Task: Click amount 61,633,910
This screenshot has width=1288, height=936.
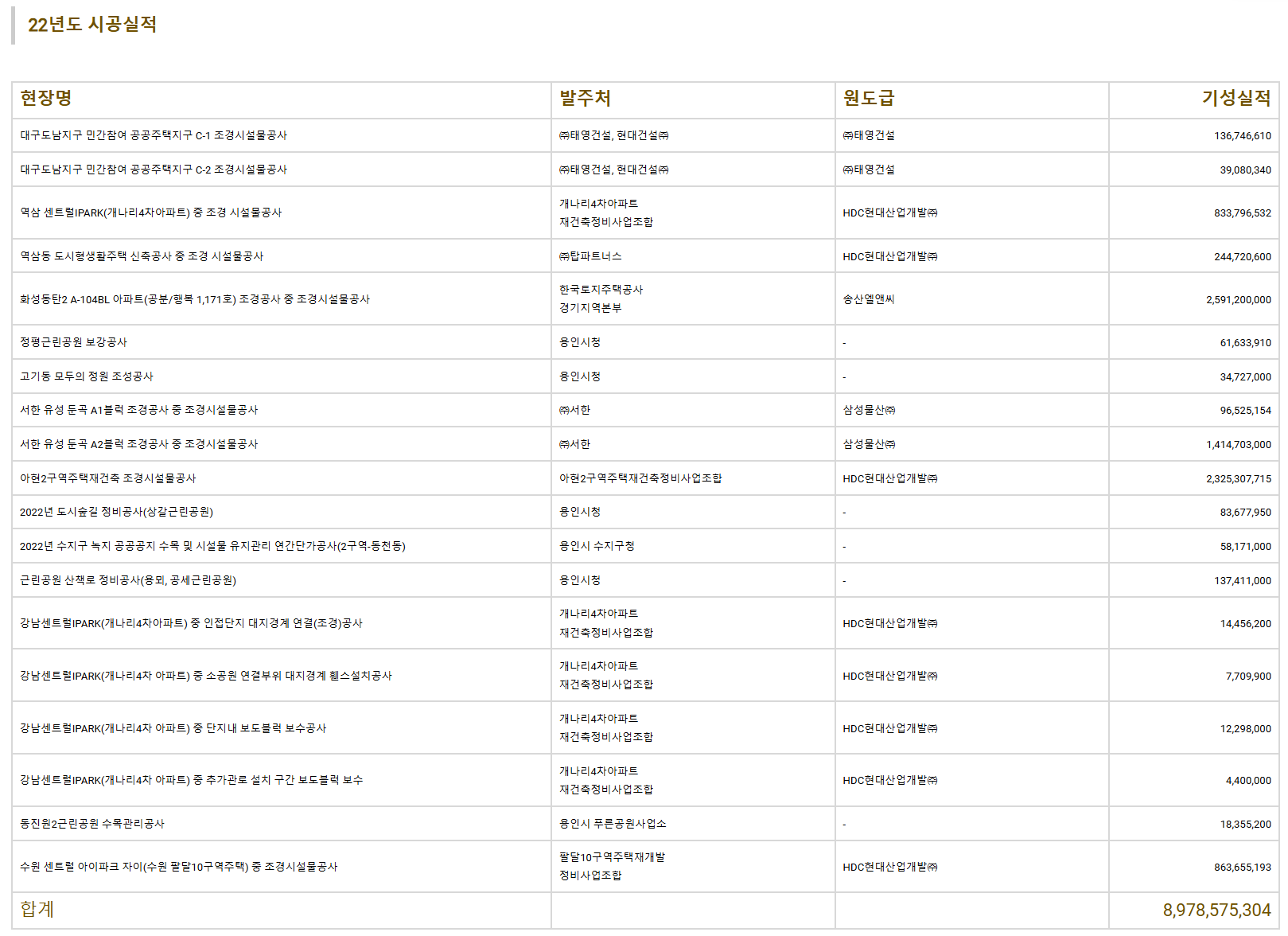Action: click(x=1245, y=343)
